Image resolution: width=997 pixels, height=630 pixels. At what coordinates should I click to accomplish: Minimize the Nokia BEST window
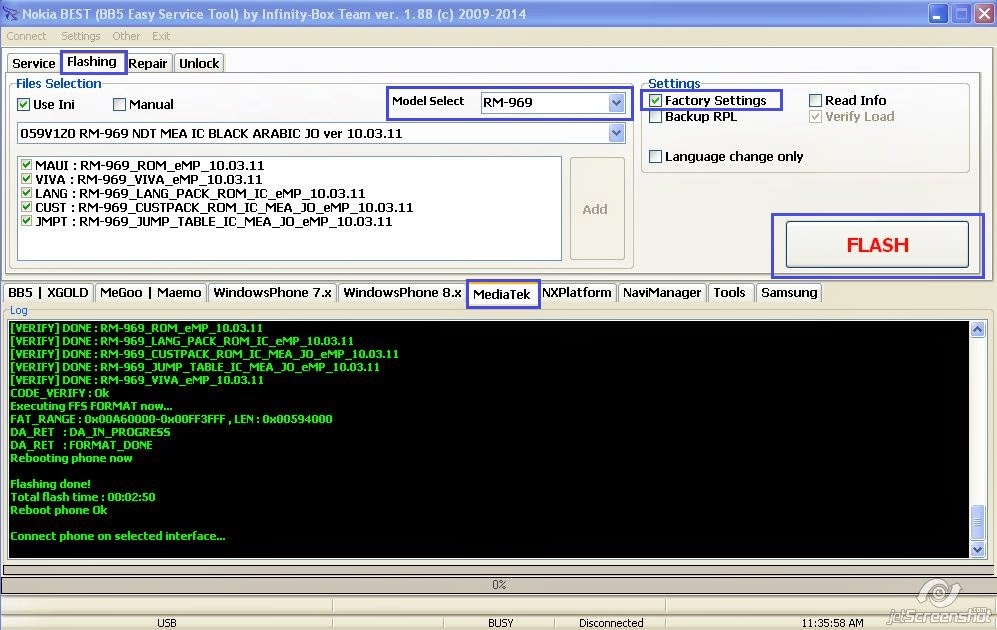pos(938,13)
